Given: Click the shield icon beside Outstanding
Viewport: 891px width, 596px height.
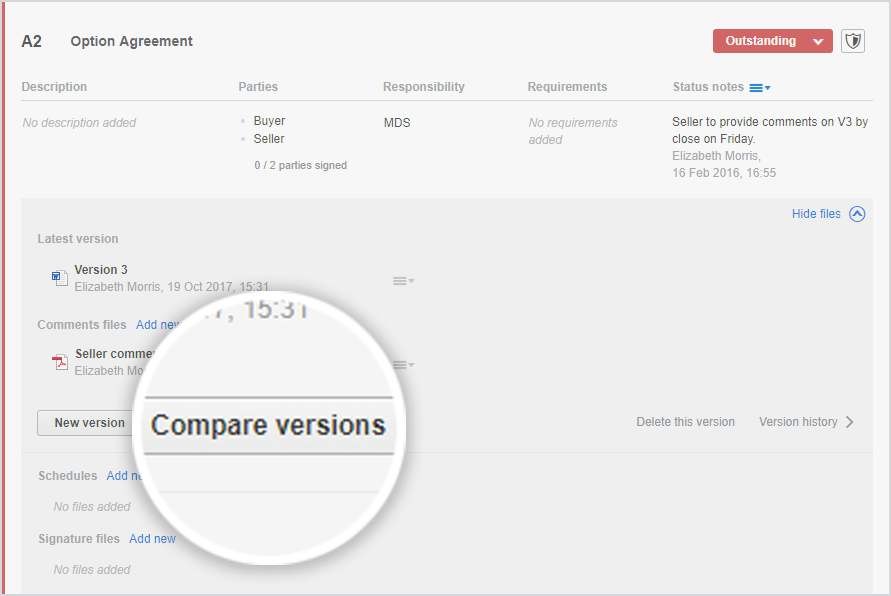Looking at the screenshot, I should [853, 41].
